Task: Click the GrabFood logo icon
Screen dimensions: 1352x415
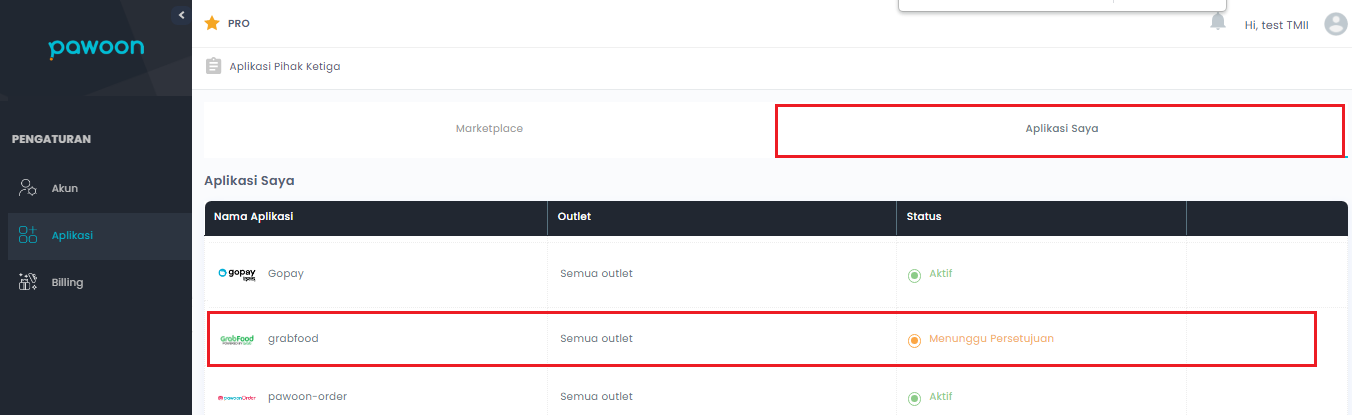Action: pos(237,339)
